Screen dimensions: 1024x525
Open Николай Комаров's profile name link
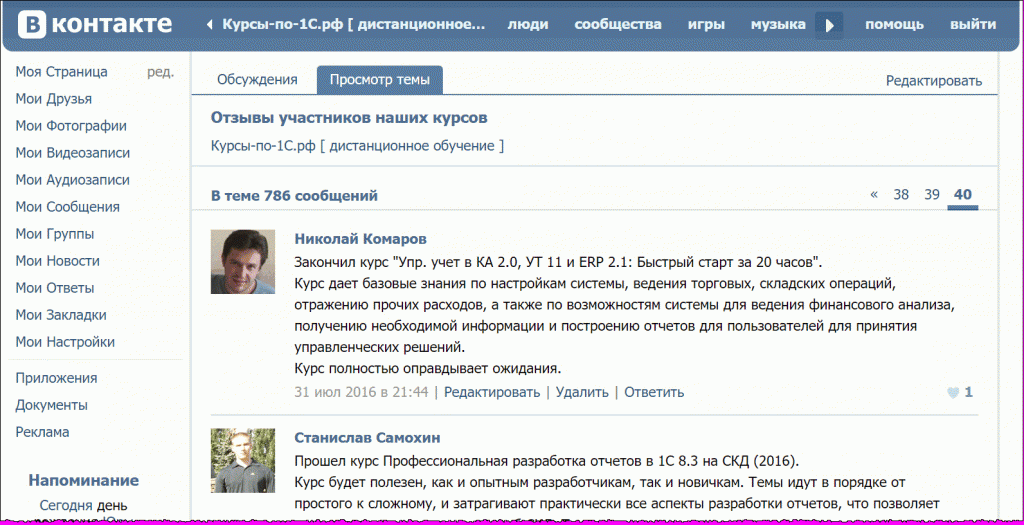[360, 238]
